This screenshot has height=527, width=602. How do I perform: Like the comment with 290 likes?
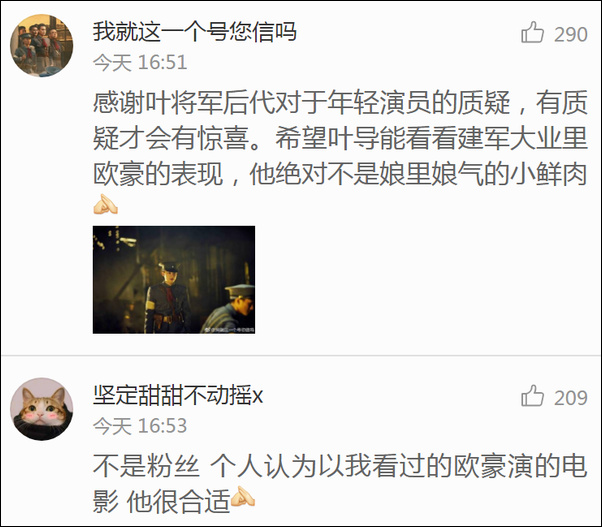point(533,32)
